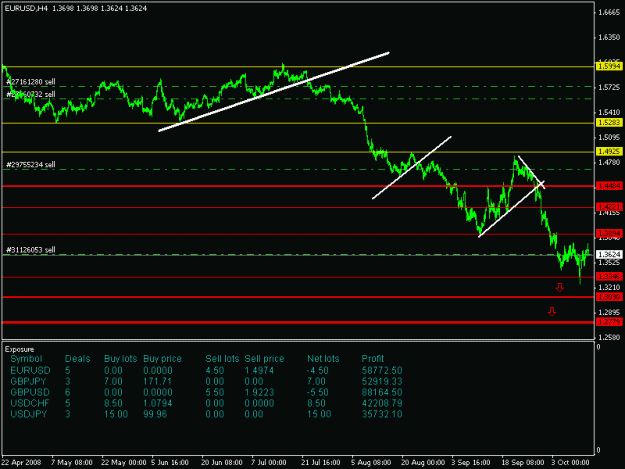Click the 1.5095 value on the price axis
Screen dimensions: 625x469
609,137
